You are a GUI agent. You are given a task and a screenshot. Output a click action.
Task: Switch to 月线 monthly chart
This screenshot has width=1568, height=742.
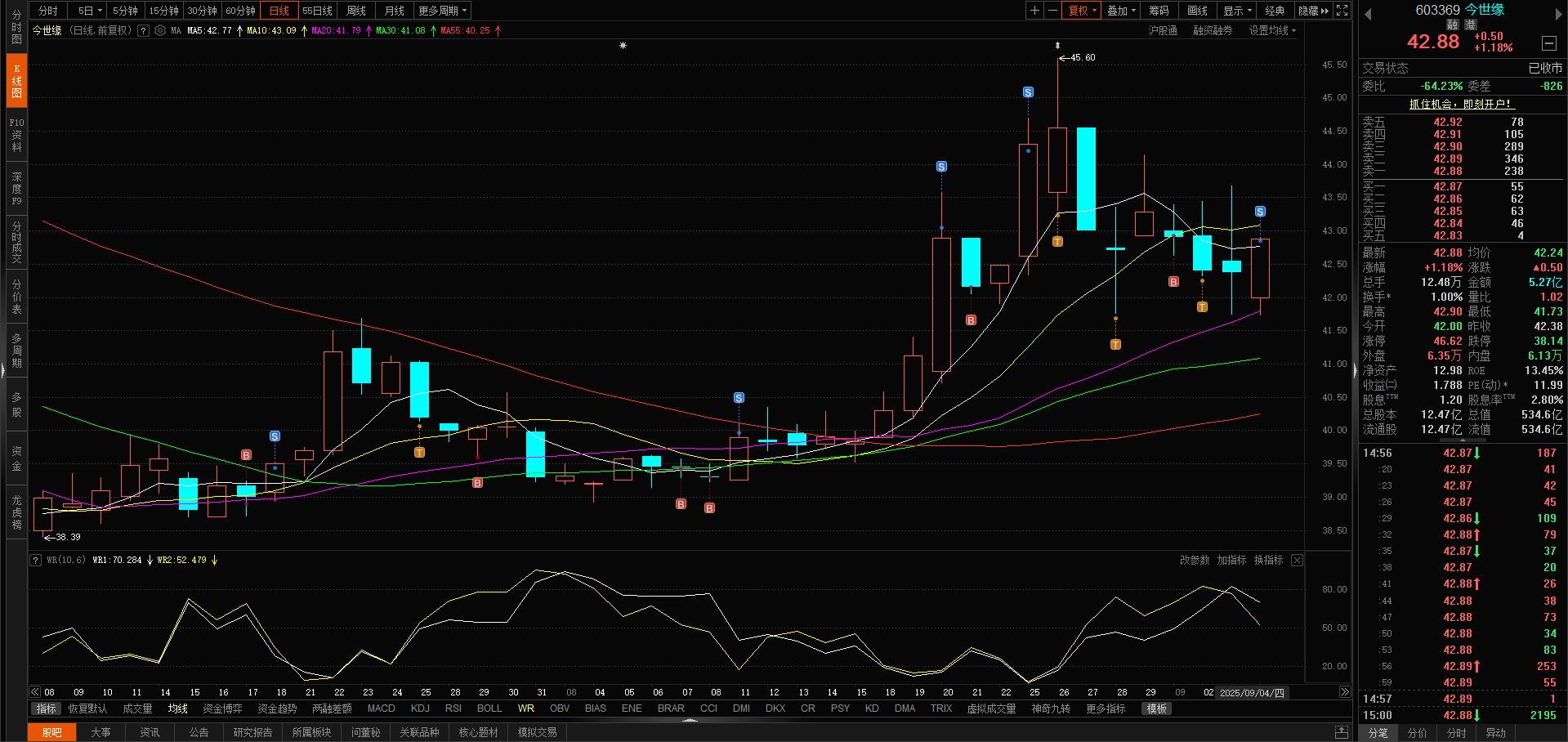coord(395,11)
